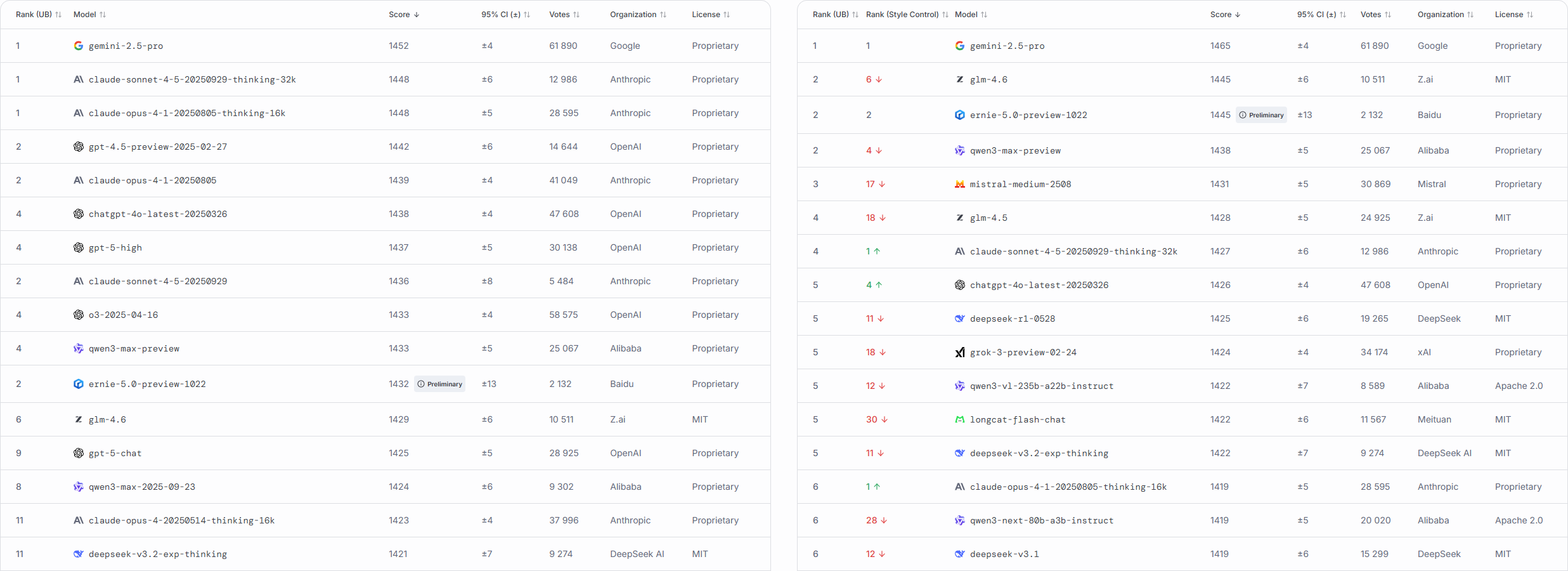Click 'Apache 2.0' in the qwen3-vl-235b-a22b-instruct row

pos(1519,386)
